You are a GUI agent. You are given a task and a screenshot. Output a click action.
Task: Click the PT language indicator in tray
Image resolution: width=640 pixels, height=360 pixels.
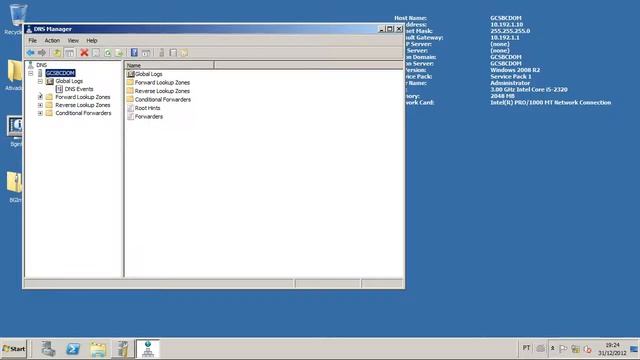526,348
